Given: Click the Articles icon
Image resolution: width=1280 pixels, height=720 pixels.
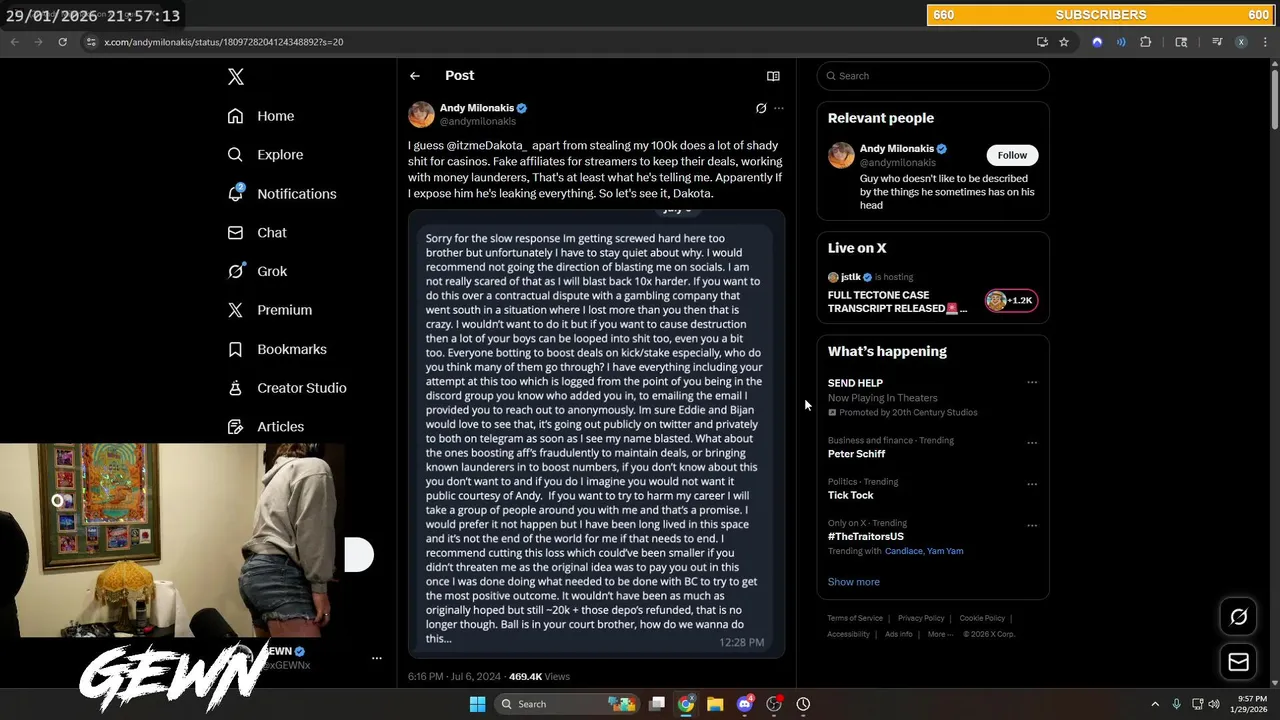Looking at the screenshot, I should coord(235,427).
